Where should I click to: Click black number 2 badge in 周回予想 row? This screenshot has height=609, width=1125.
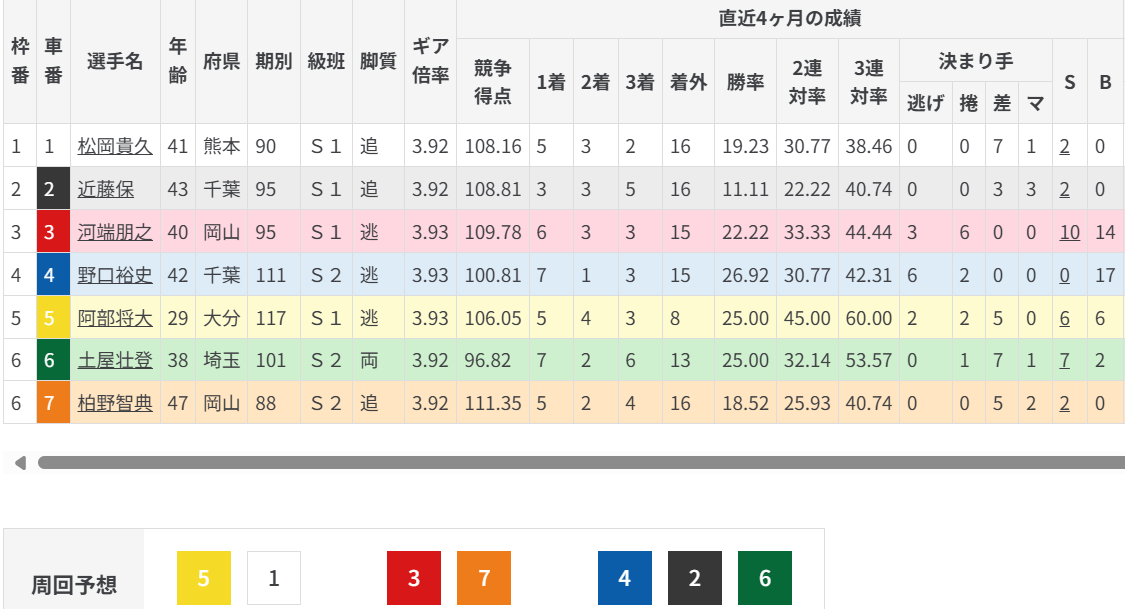tap(695, 578)
